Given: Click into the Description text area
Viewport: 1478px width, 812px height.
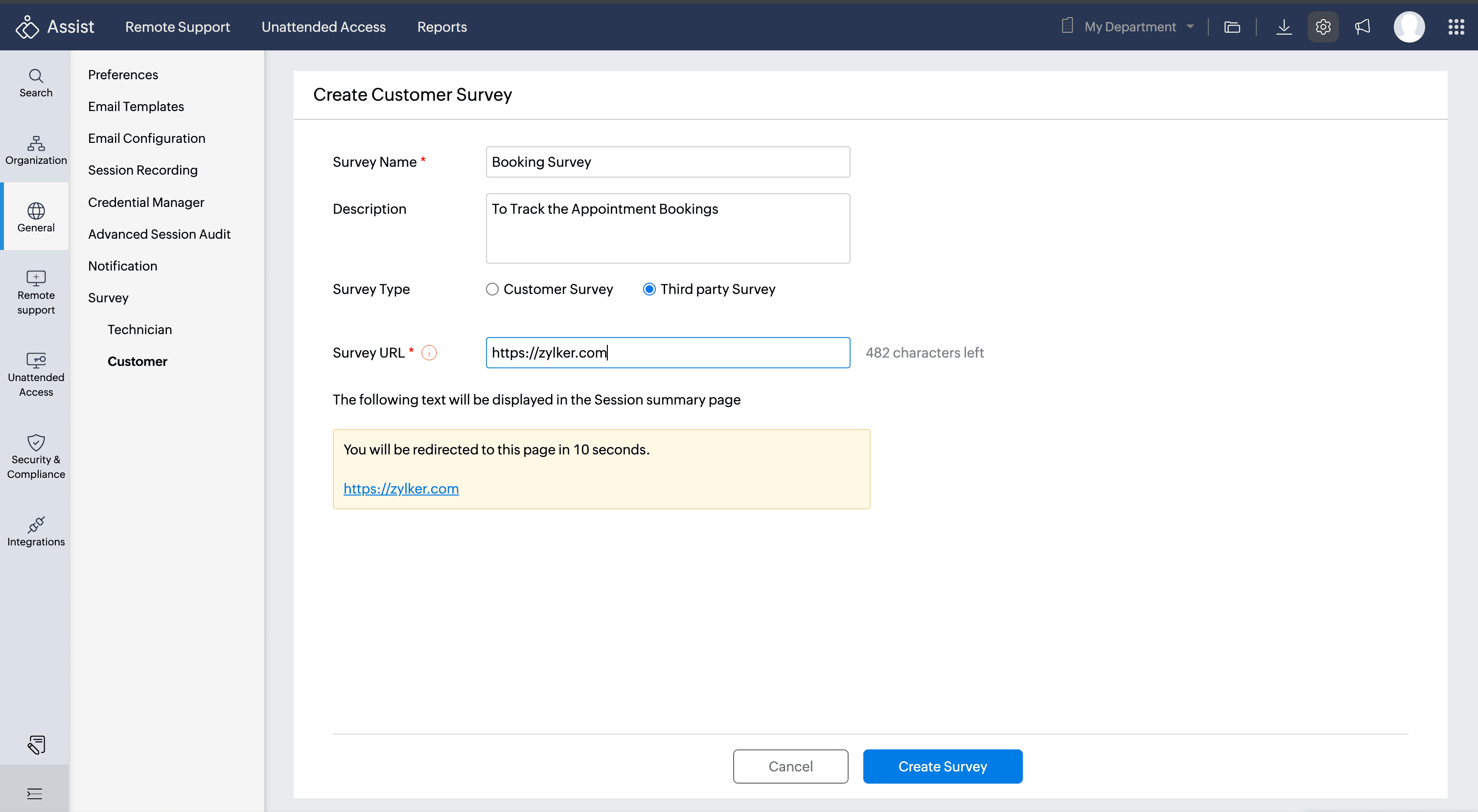Looking at the screenshot, I should (x=667, y=228).
